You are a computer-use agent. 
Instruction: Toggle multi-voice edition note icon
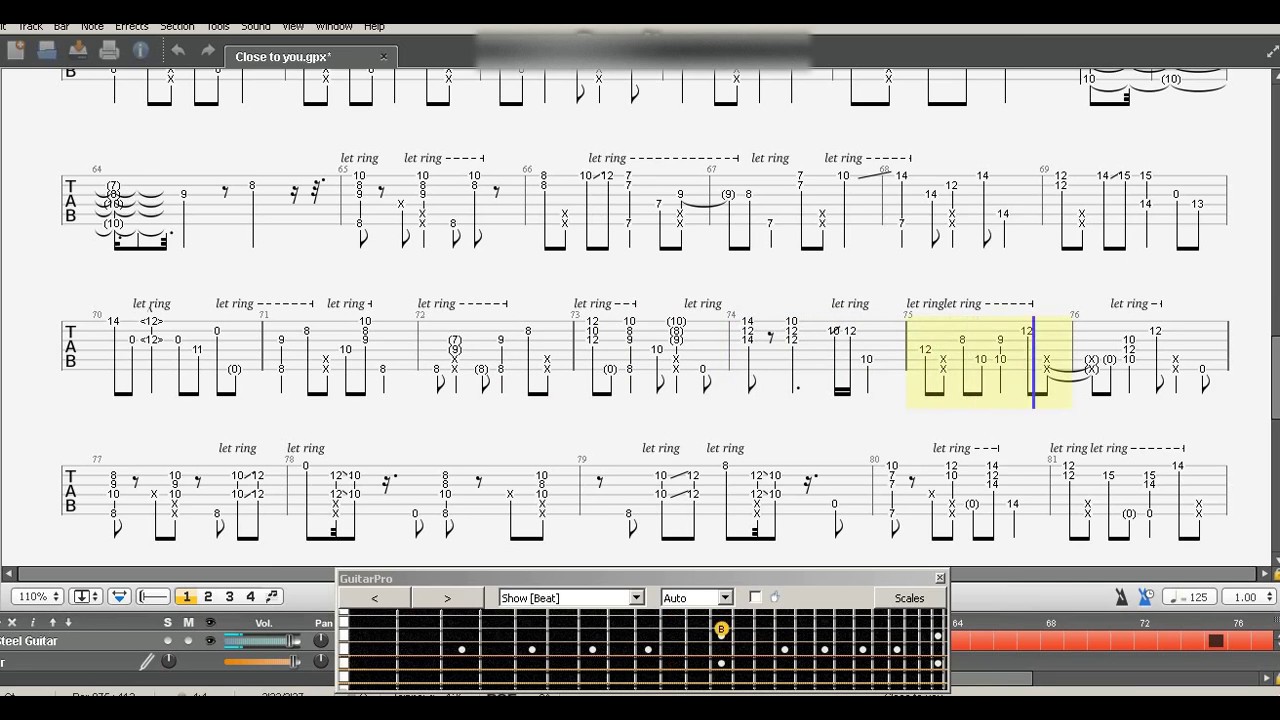pos(272,597)
